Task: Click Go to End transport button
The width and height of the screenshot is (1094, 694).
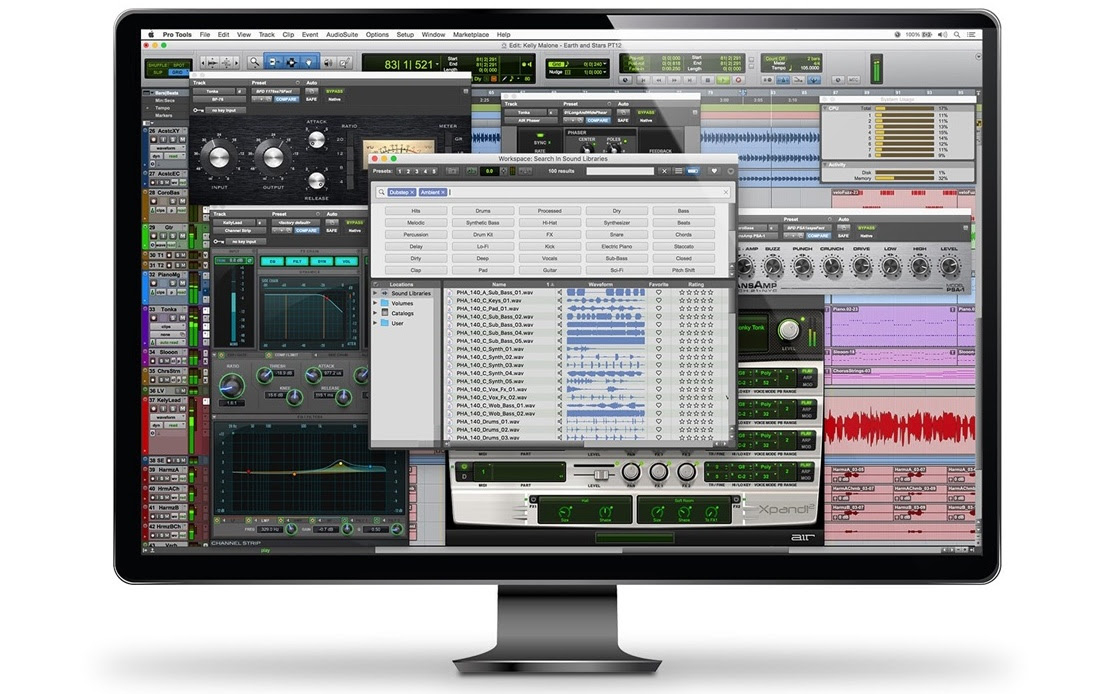Action: pyautogui.click(x=690, y=80)
